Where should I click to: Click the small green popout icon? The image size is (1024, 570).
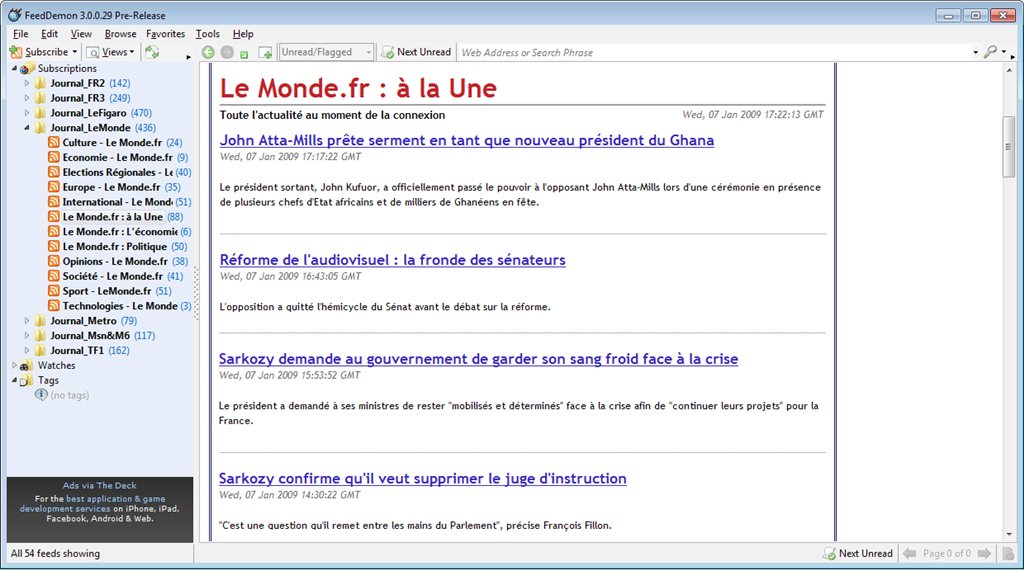[x=244, y=54]
